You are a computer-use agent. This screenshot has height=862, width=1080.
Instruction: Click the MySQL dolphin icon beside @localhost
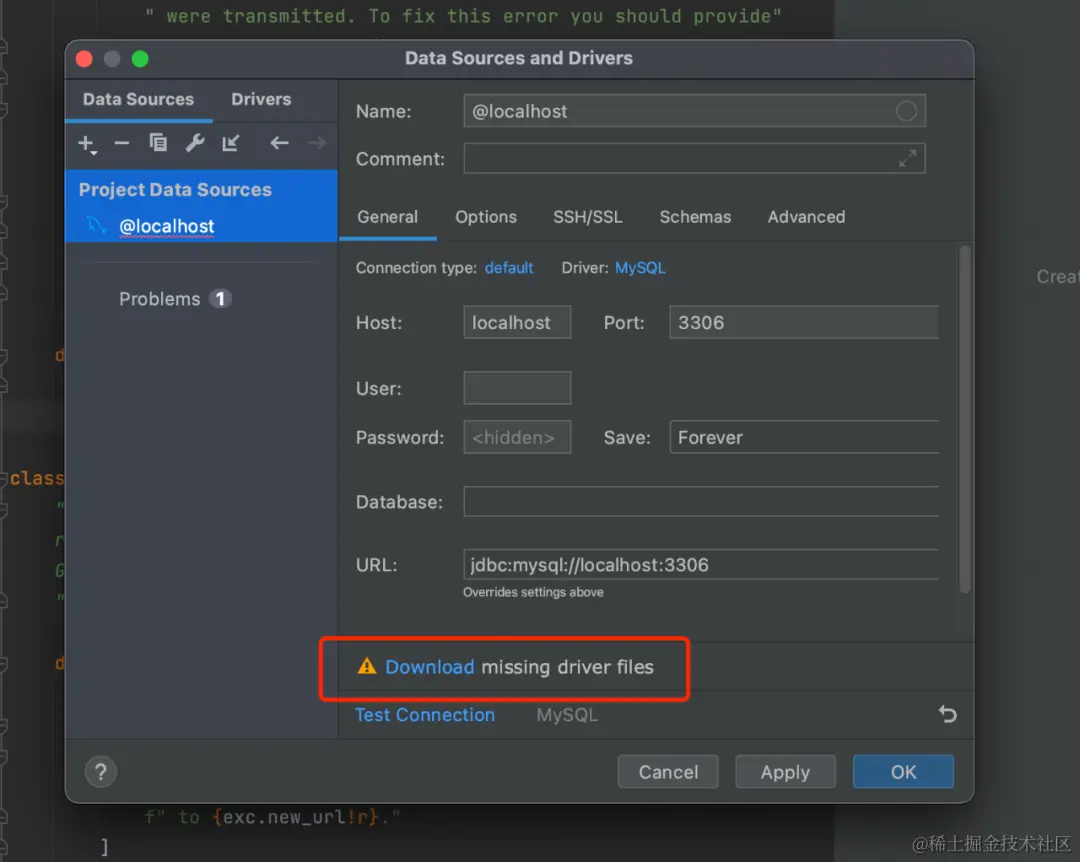[x=96, y=225]
